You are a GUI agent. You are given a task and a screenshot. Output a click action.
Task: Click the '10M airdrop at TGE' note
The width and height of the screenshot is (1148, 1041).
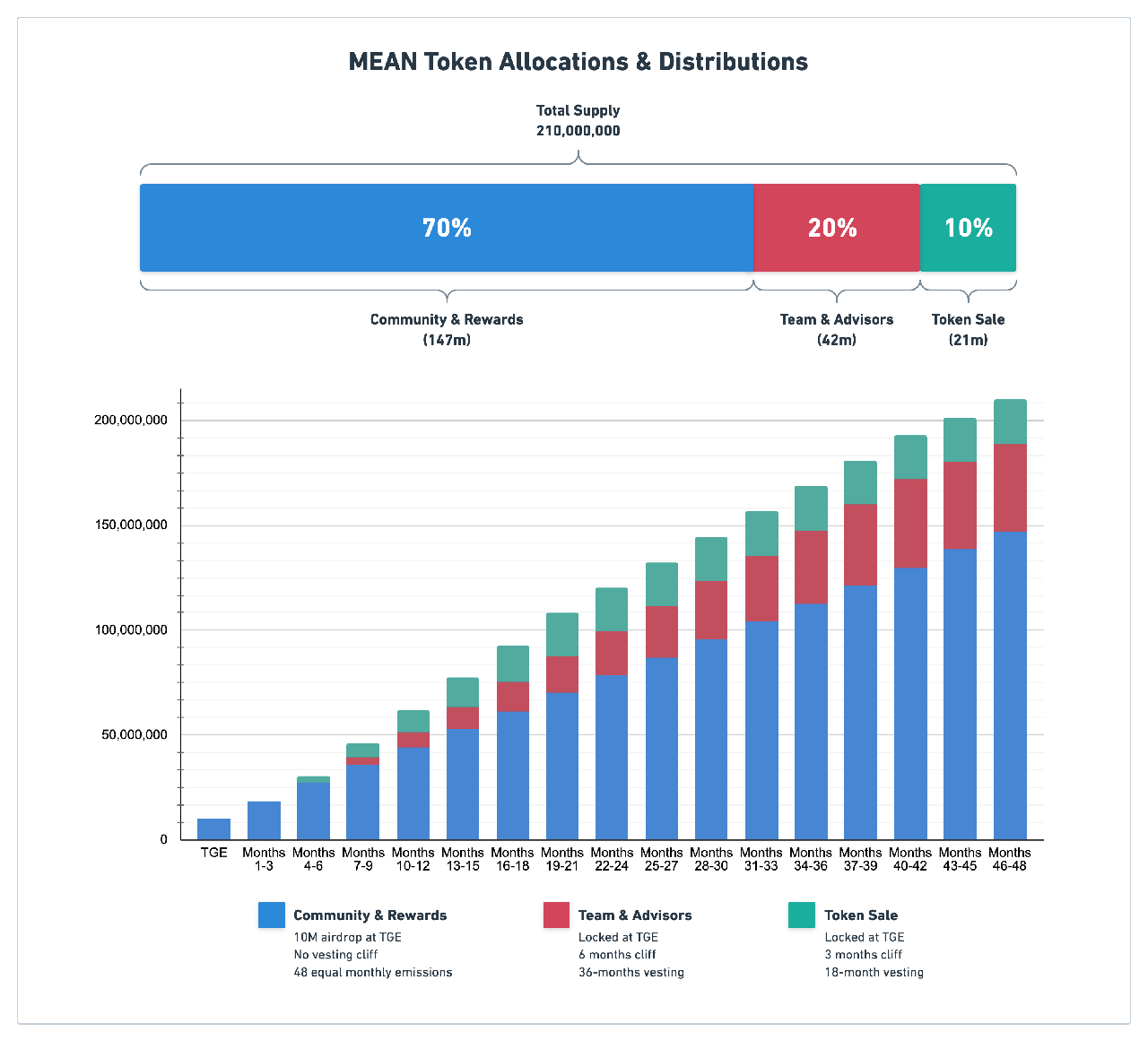tap(348, 937)
